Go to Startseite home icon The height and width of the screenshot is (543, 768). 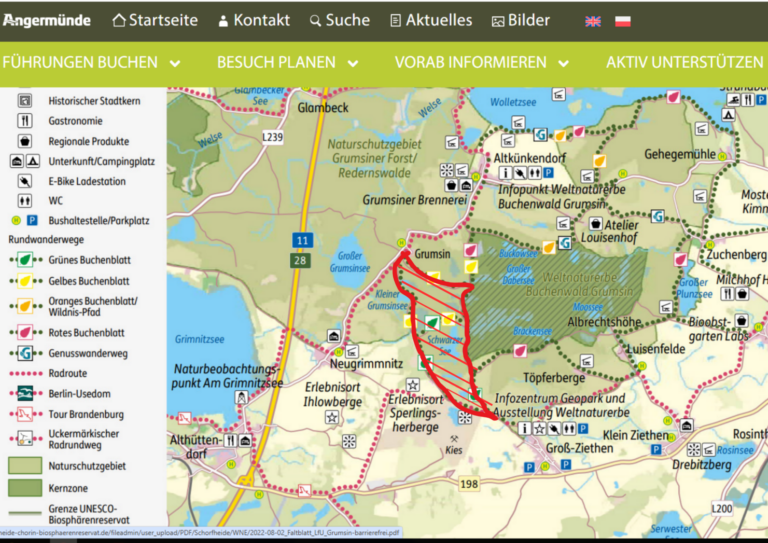(119, 21)
